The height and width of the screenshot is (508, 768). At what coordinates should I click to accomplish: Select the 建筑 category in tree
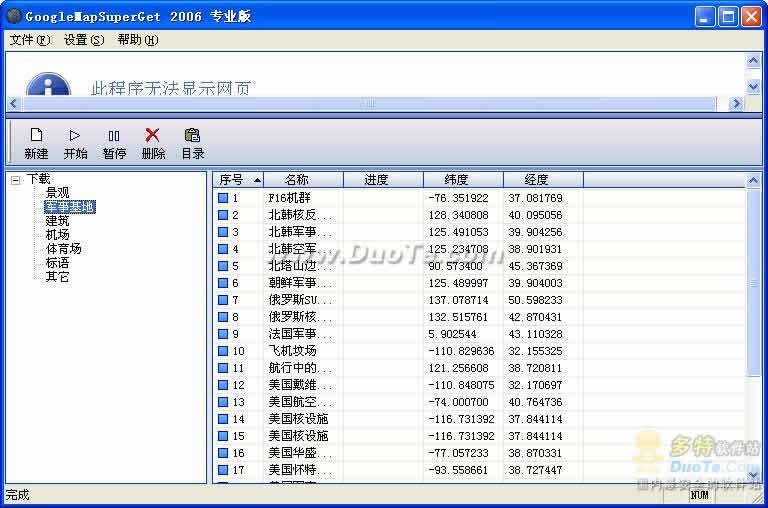[57, 221]
